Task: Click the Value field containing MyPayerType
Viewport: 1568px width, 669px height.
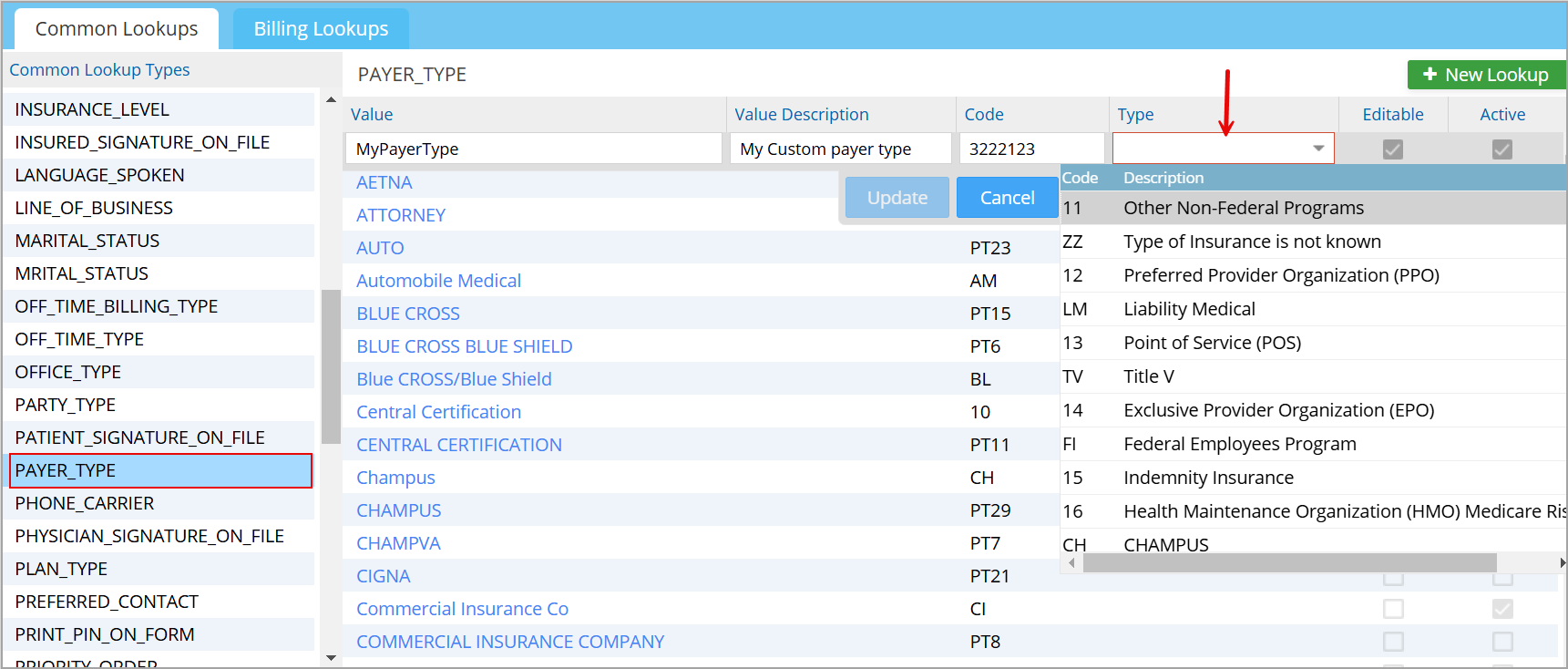Action: (x=533, y=149)
